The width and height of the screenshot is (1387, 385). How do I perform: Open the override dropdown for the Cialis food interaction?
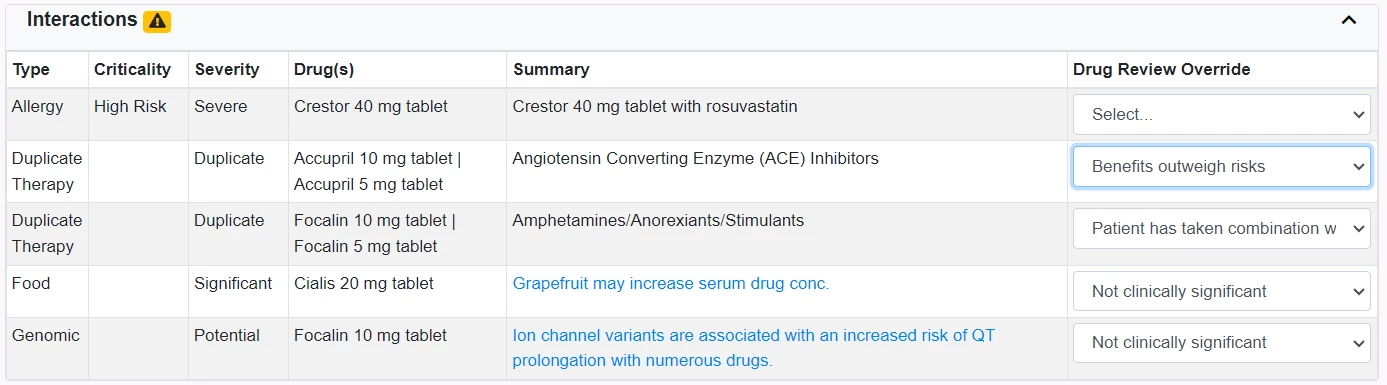[x=1222, y=291]
